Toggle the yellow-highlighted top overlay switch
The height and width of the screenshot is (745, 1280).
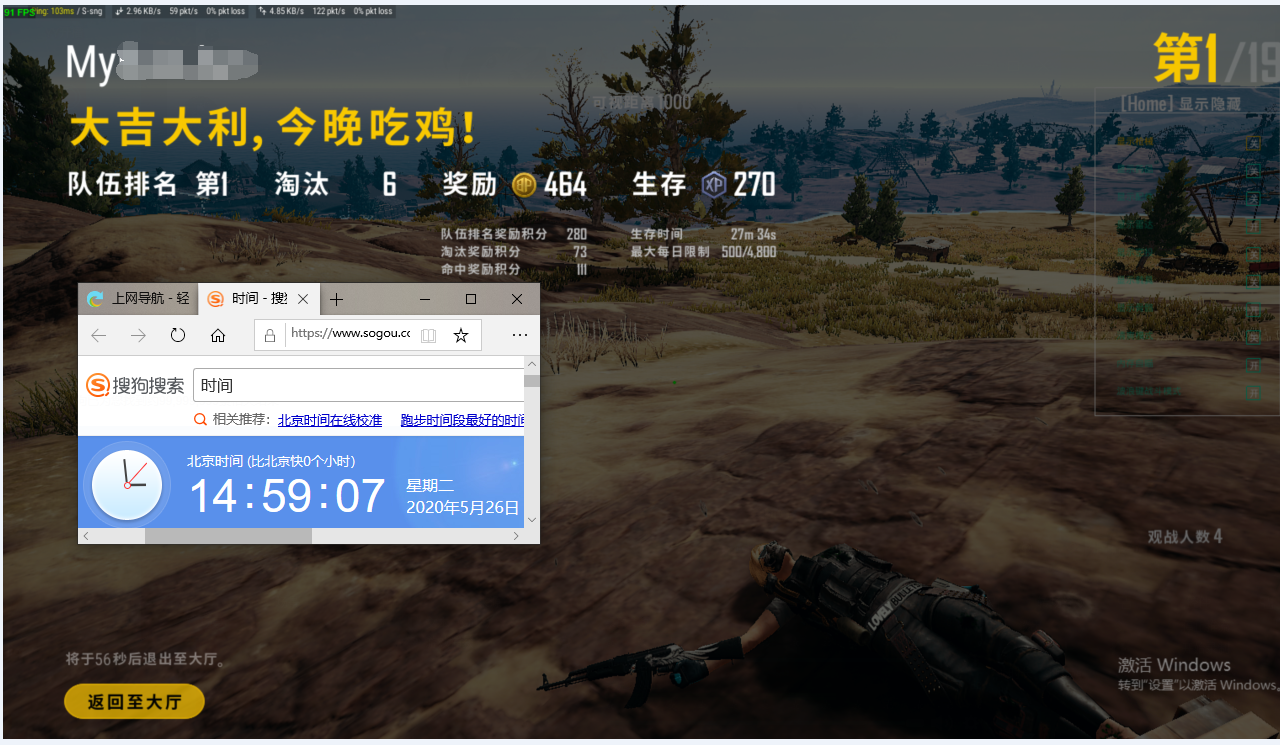tap(1253, 143)
